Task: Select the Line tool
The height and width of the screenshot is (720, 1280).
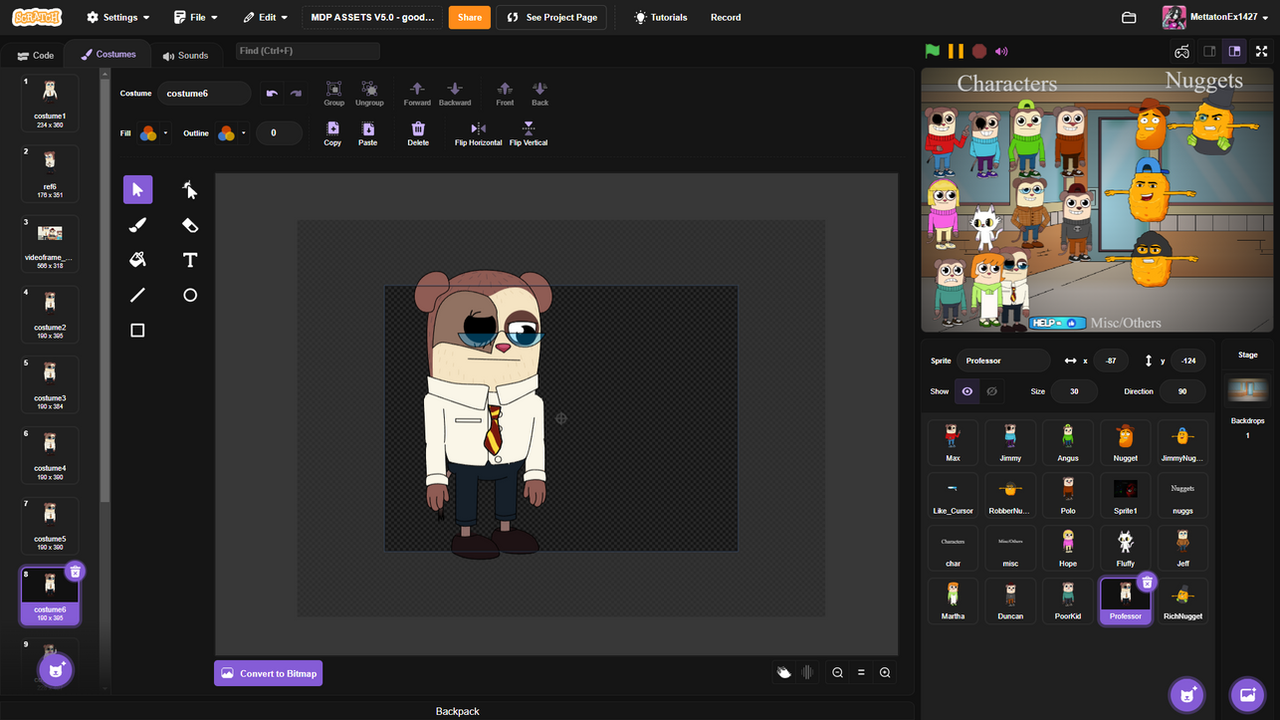Action: click(x=138, y=295)
